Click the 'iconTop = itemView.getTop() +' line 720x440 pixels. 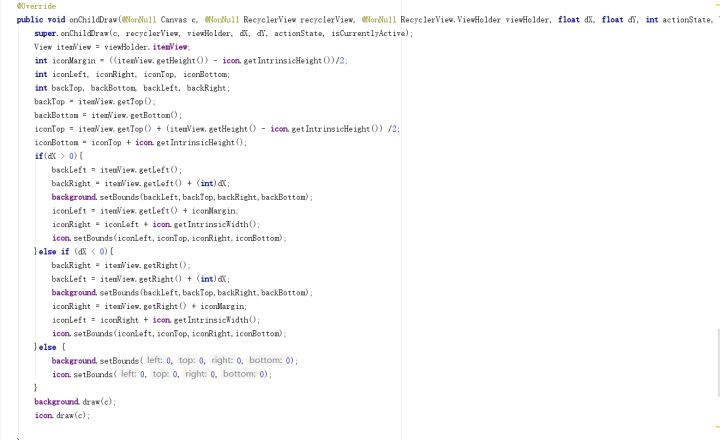[x=217, y=129]
